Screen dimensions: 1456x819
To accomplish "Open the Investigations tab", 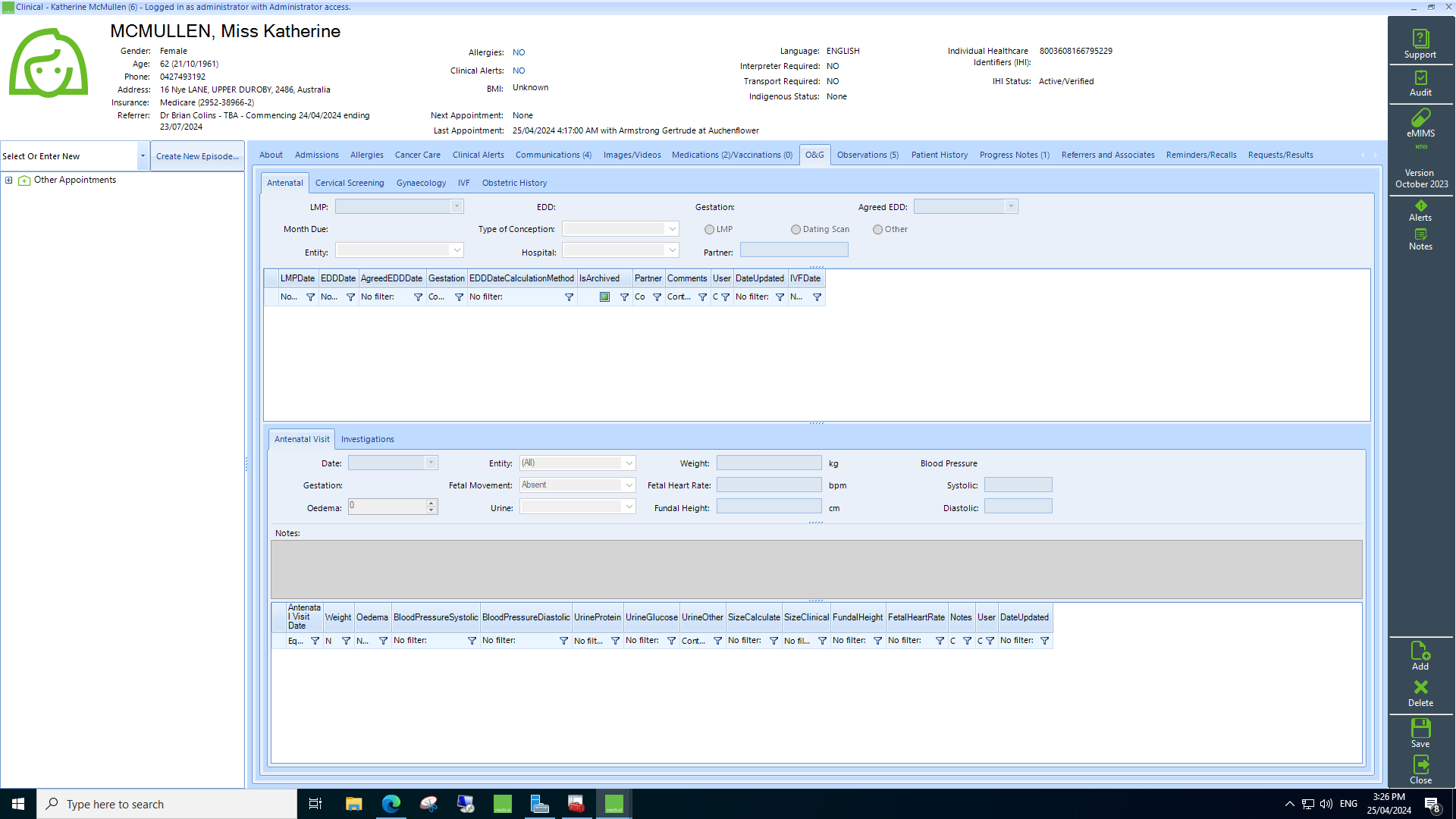I will coord(368,440).
